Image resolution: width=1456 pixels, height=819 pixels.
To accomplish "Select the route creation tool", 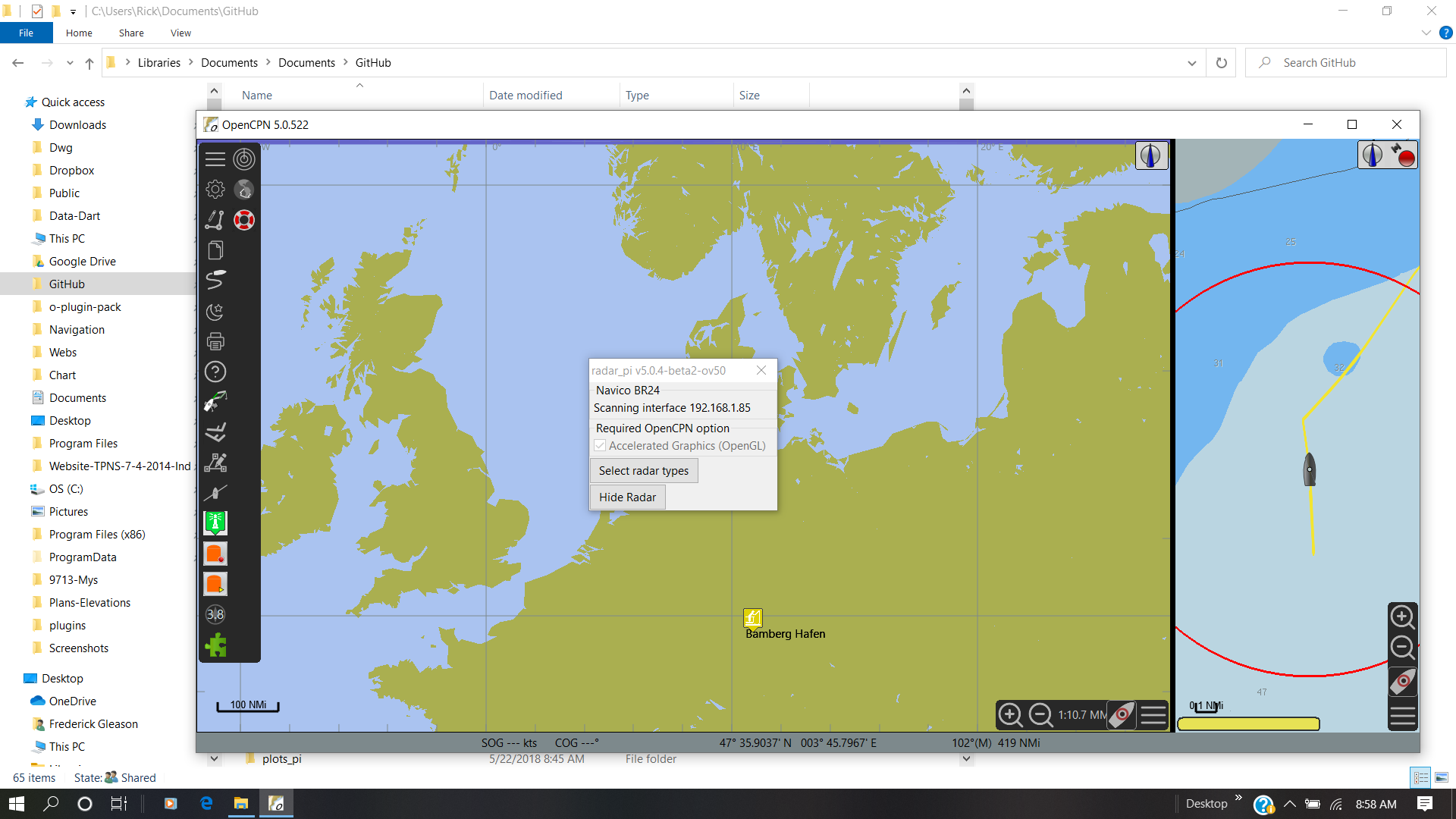I will pos(215,220).
